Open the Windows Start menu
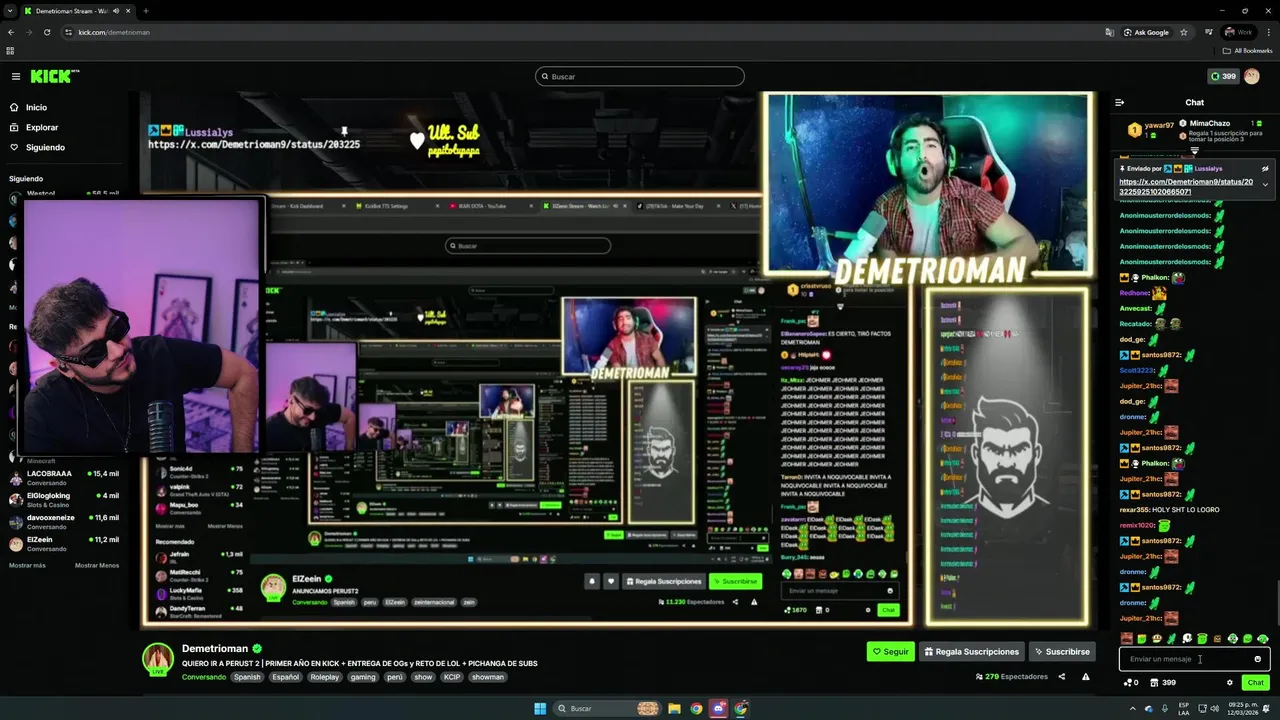Screen dimensions: 1280x720 coord(540,708)
